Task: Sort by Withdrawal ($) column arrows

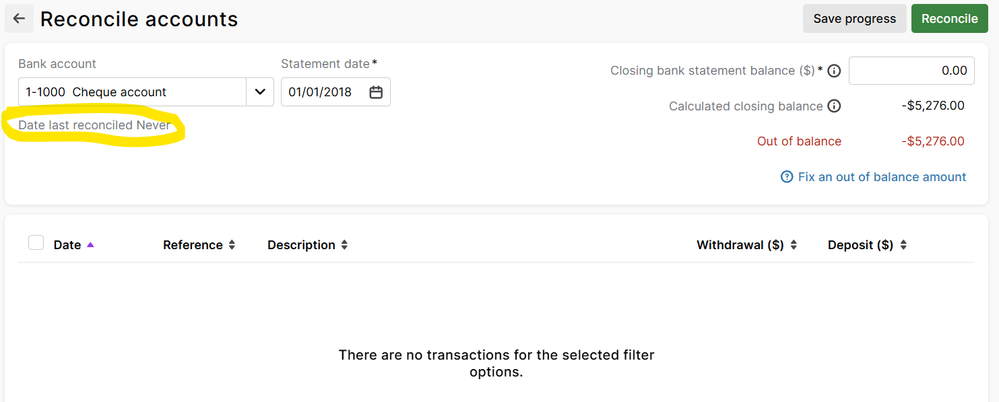Action: 793,245
